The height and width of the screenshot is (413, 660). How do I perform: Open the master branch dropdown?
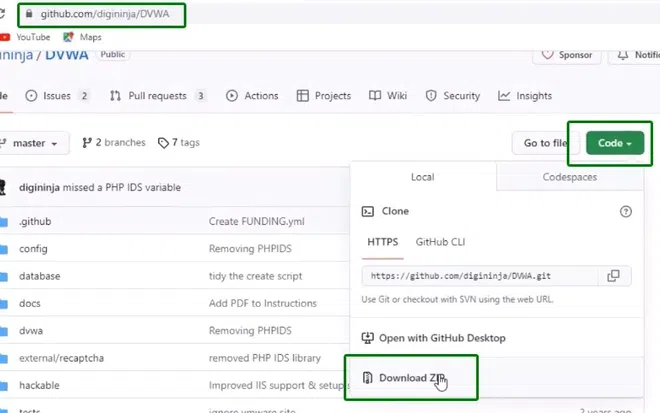click(x=34, y=143)
